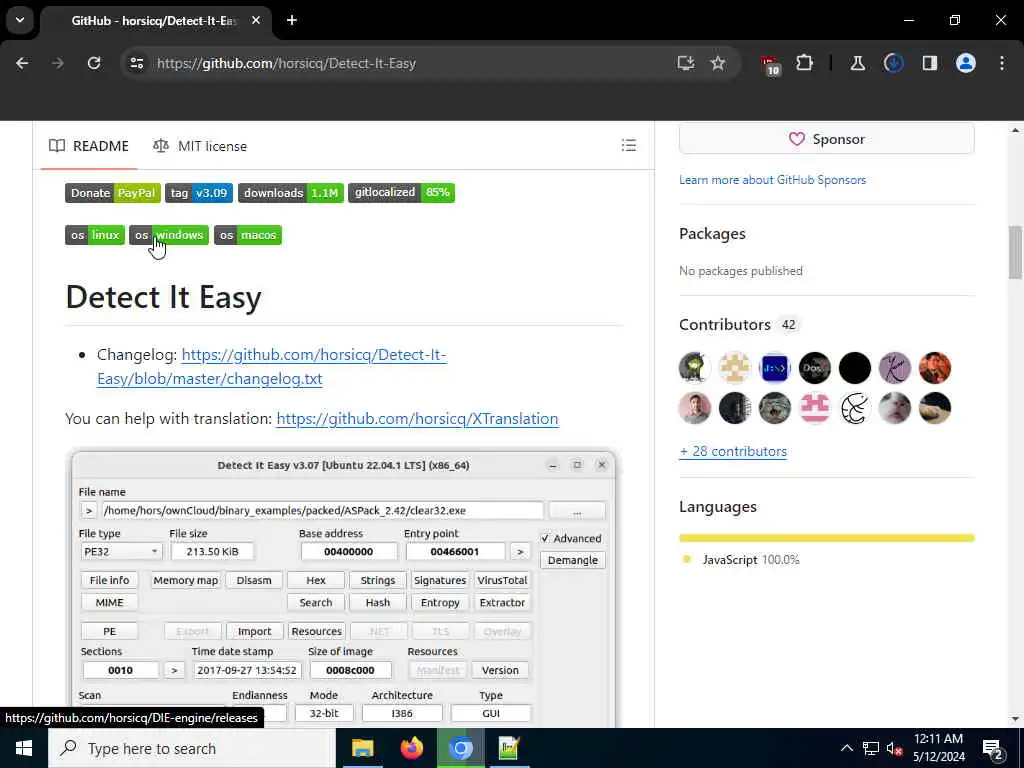
Task: Open the notification center icon
Action: click(993, 749)
